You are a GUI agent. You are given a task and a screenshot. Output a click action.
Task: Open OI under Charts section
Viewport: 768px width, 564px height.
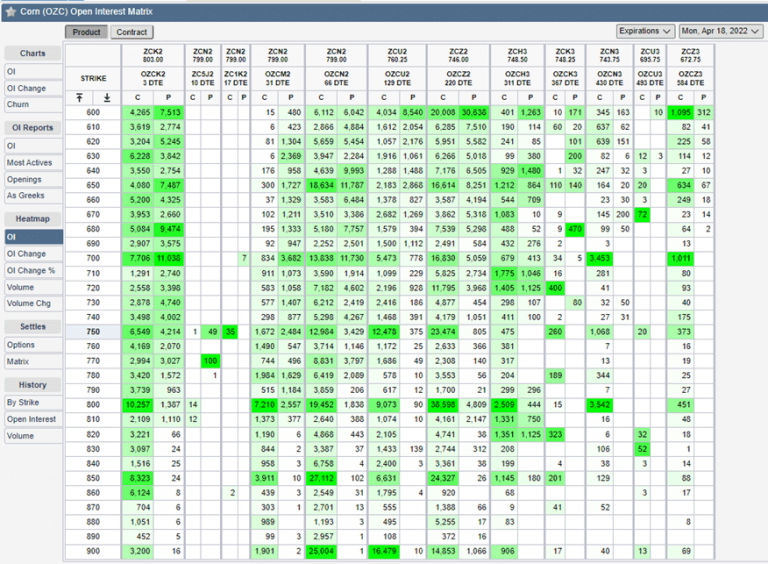(x=34, y=71)
